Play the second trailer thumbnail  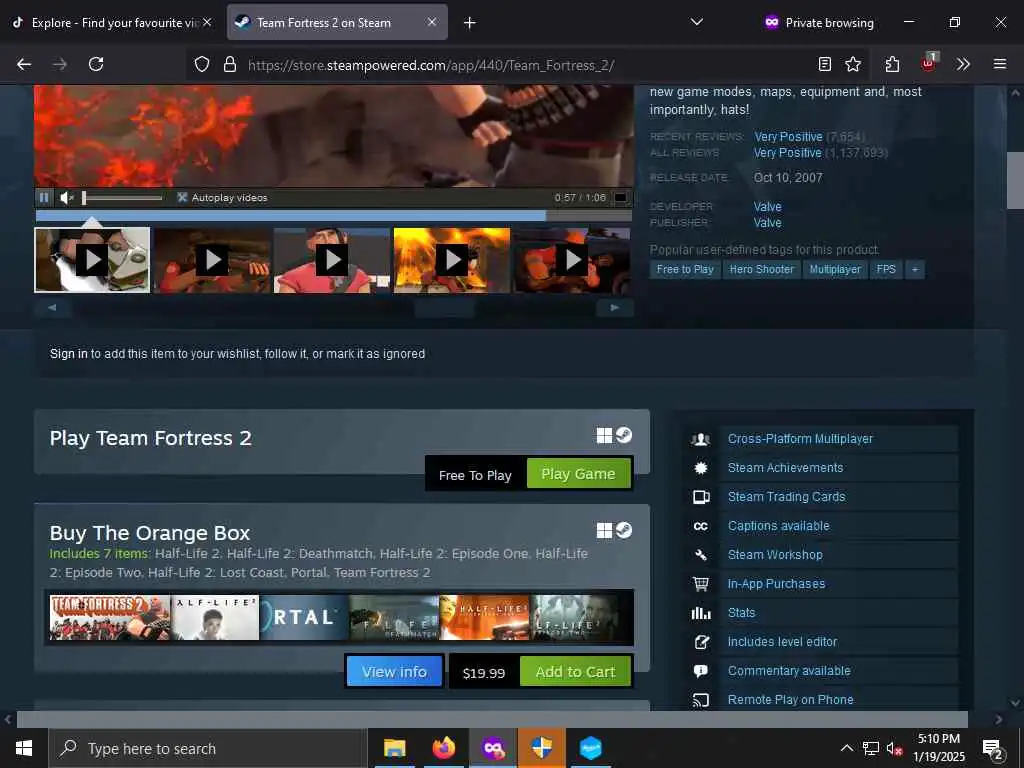pos(212,260)
